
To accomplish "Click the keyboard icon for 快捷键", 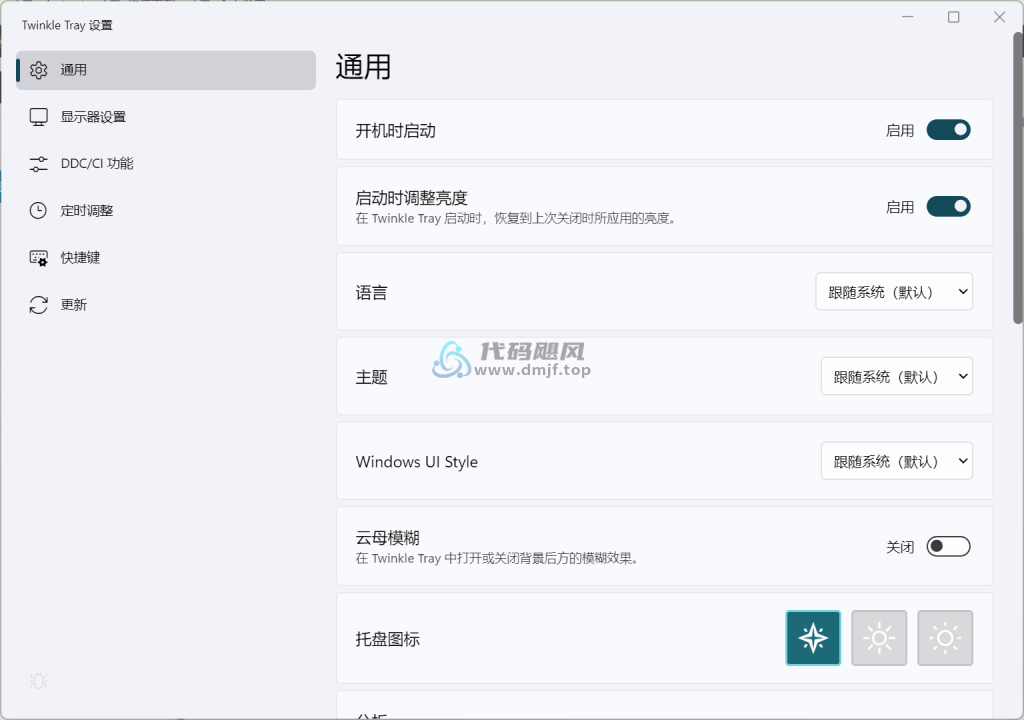I will (39, 257).
